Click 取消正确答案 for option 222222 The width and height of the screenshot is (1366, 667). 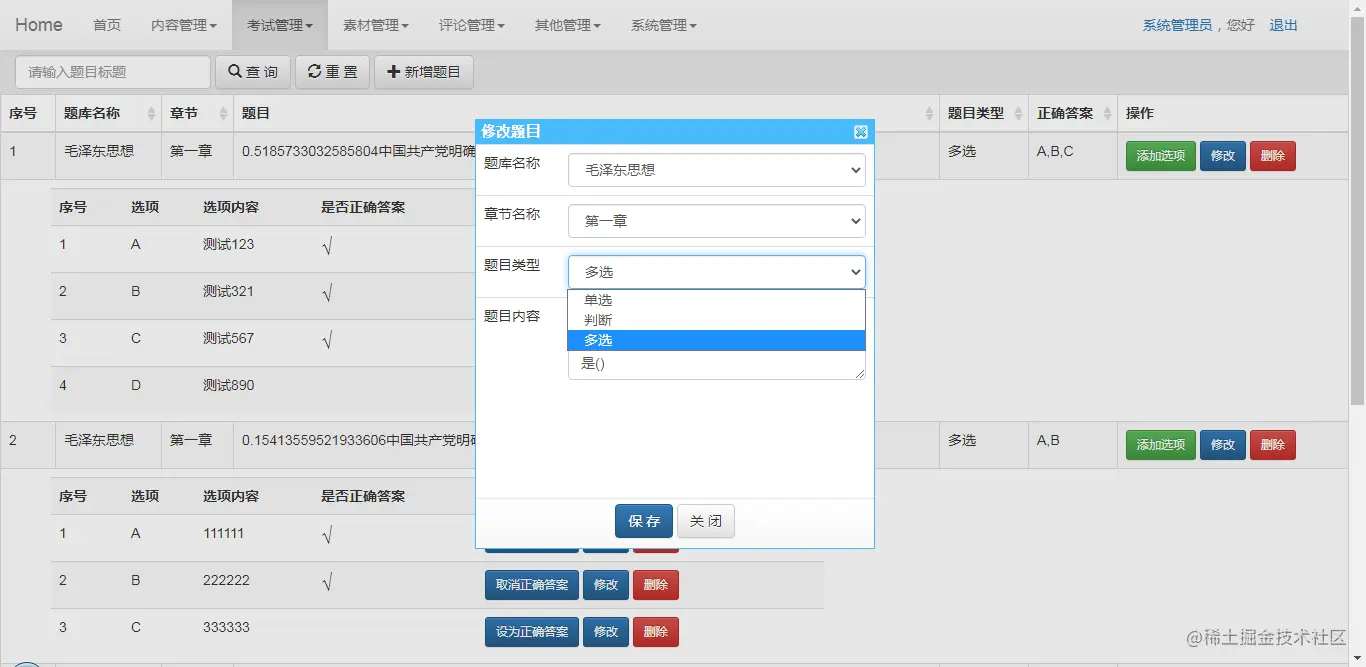pos(532,585)
